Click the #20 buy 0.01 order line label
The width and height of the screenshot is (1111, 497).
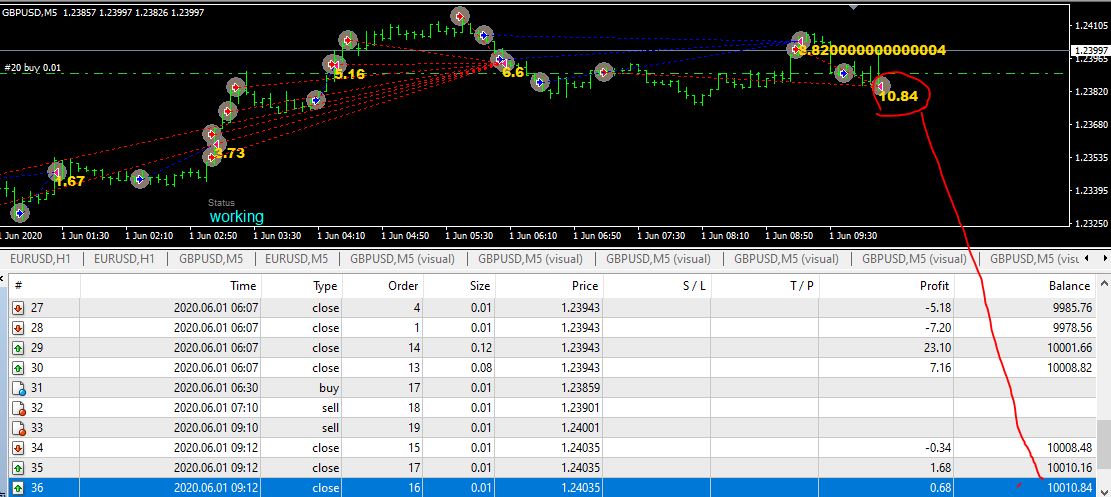pos(33,68)
